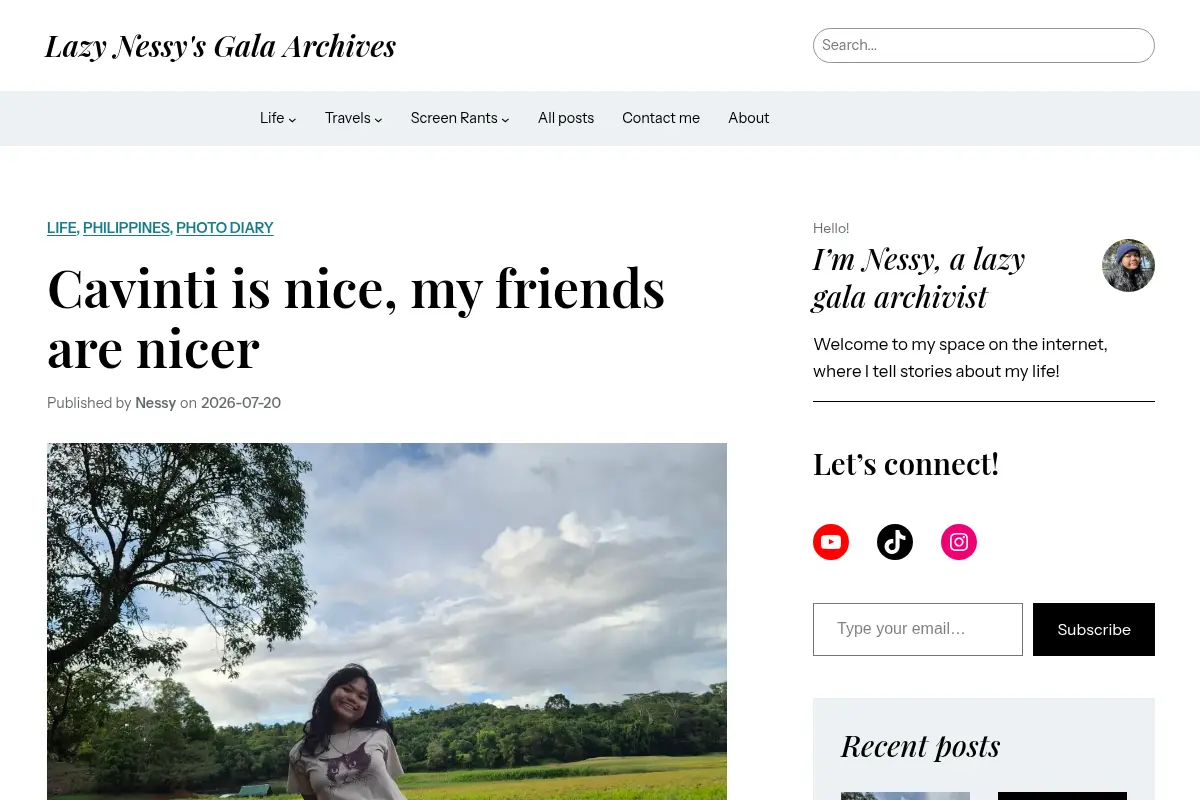The height and width of the screenshot is (800, 1200).
Task: Open the Screen Rants menu item
Action: point(454,118)
